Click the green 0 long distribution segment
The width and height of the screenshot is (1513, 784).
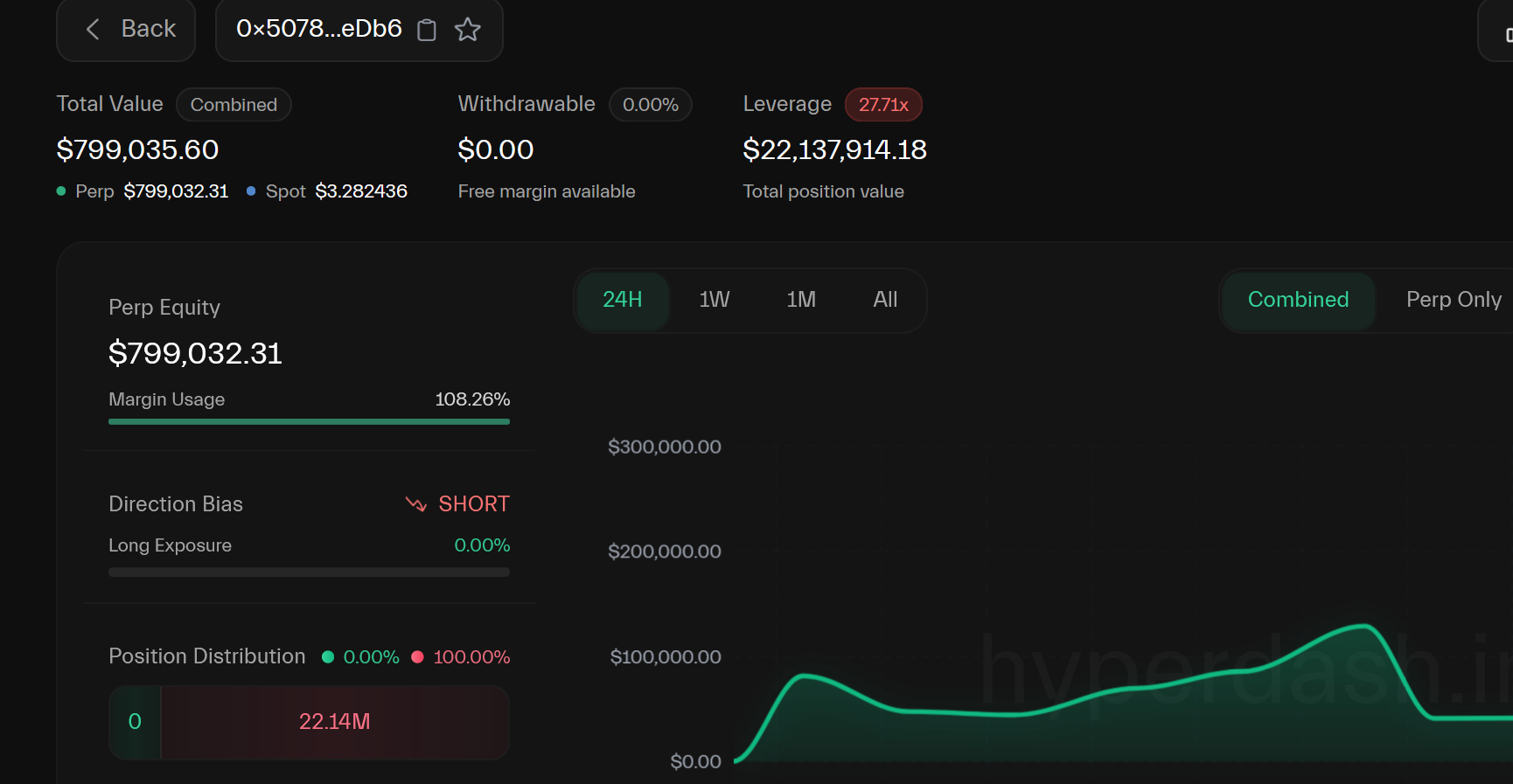tap(135, 722)
